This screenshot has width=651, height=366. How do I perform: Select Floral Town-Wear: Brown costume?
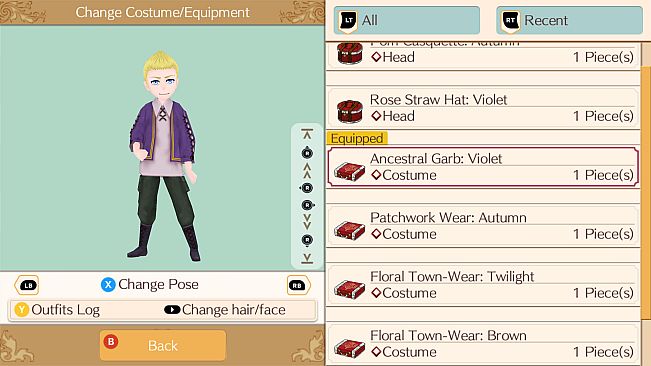pos(483,344)
